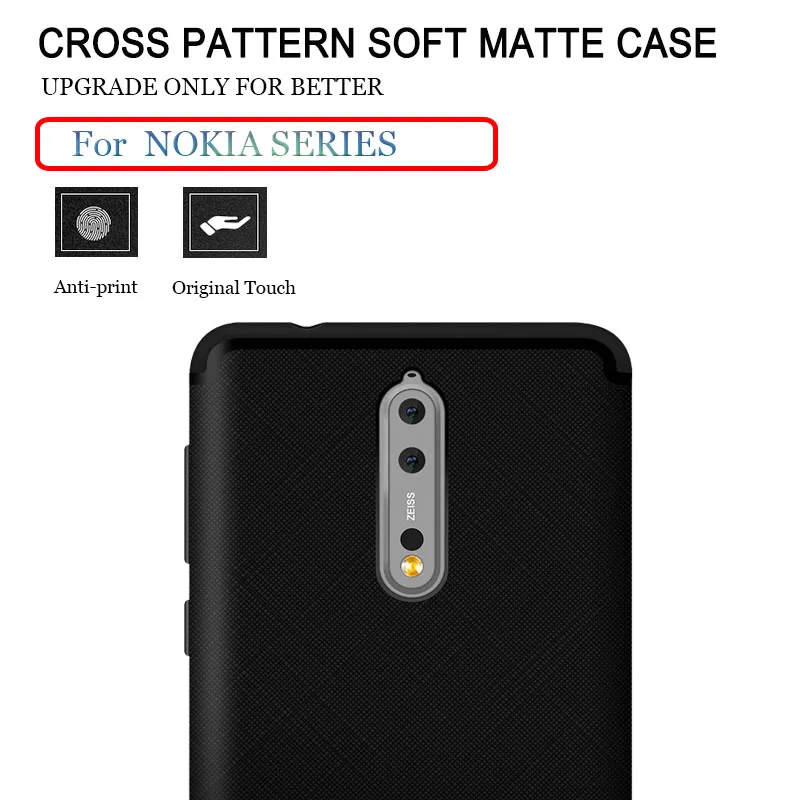Click the ZEISS logo on camera module
The height and width of the screenshot is (800, 800).
pyautogui.click(x=411, y=506)
